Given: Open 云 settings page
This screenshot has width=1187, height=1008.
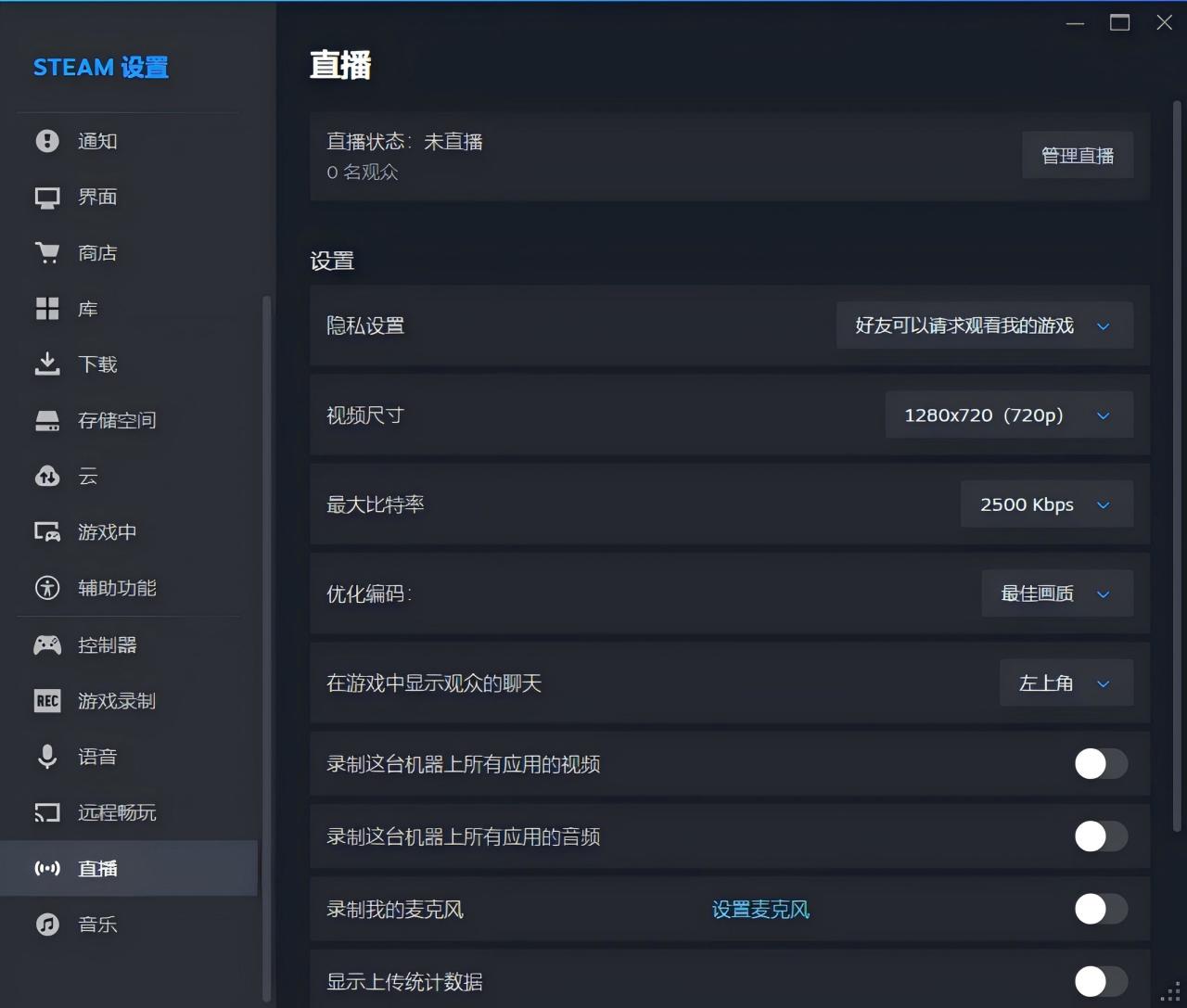Looking at the screenshot, I should click(x=129, y=476).
